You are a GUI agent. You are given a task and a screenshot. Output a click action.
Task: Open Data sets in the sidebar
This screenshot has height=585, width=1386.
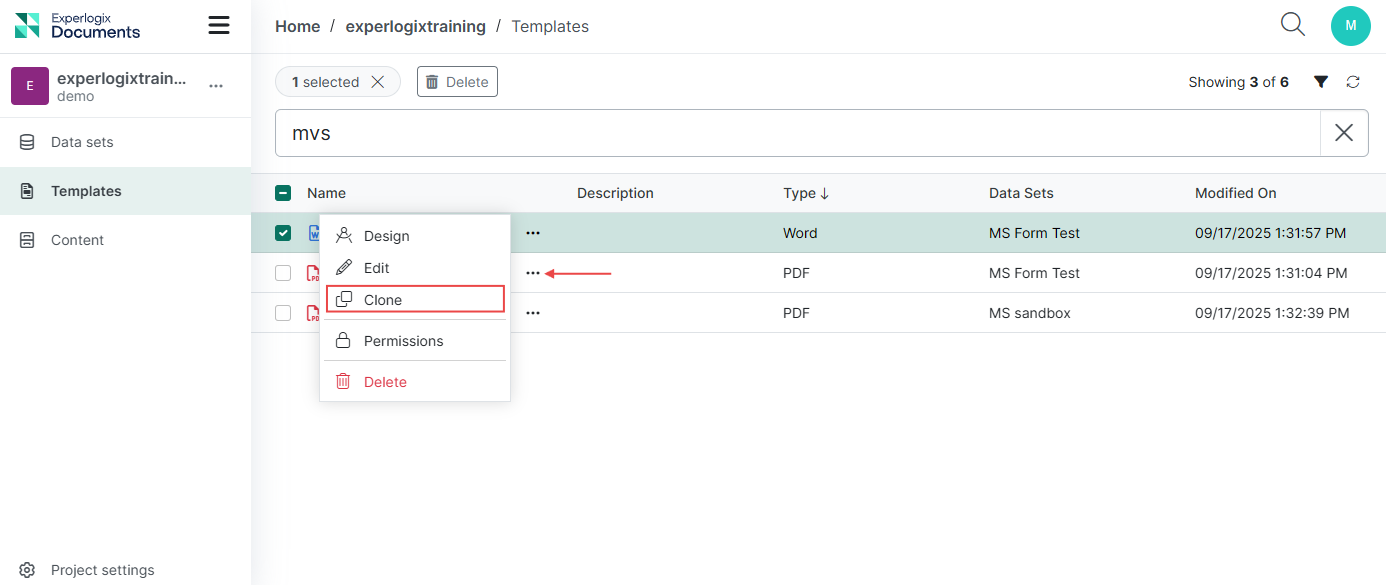[82, 142]
